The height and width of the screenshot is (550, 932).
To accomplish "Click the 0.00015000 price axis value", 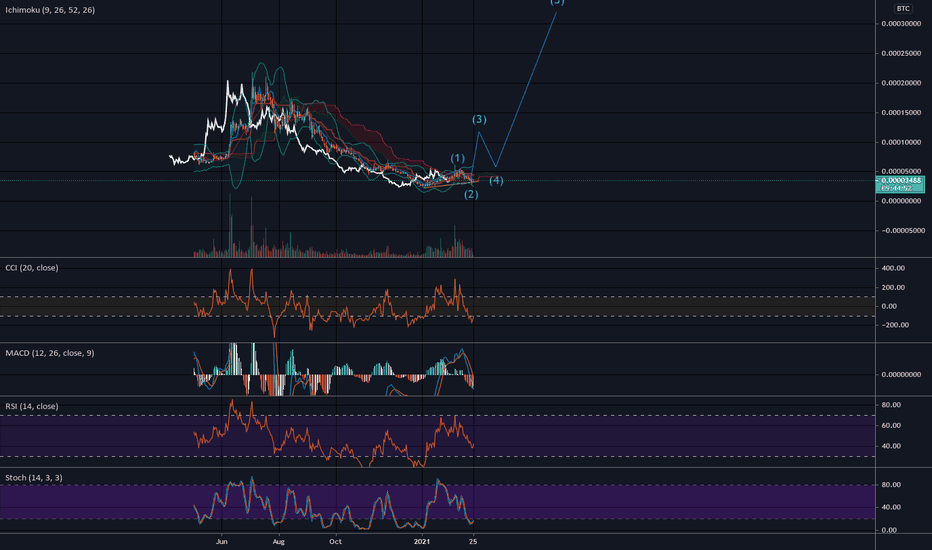I will [x=901, y=113].
